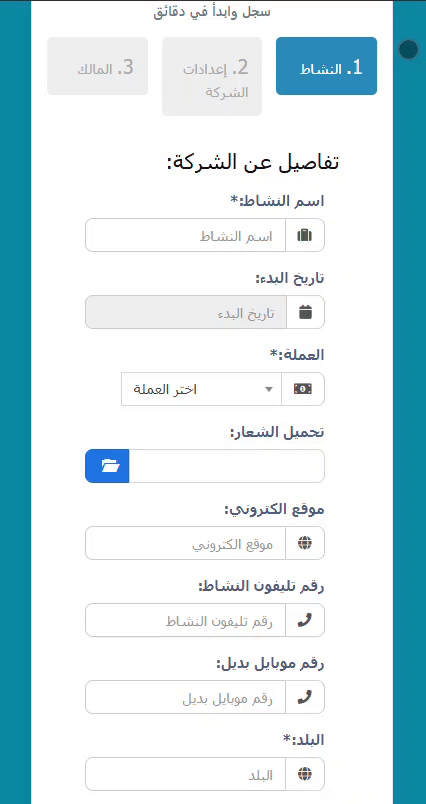Click the logo upload file field
Viewport: 426px width, 804px height.
pos(227,466)
